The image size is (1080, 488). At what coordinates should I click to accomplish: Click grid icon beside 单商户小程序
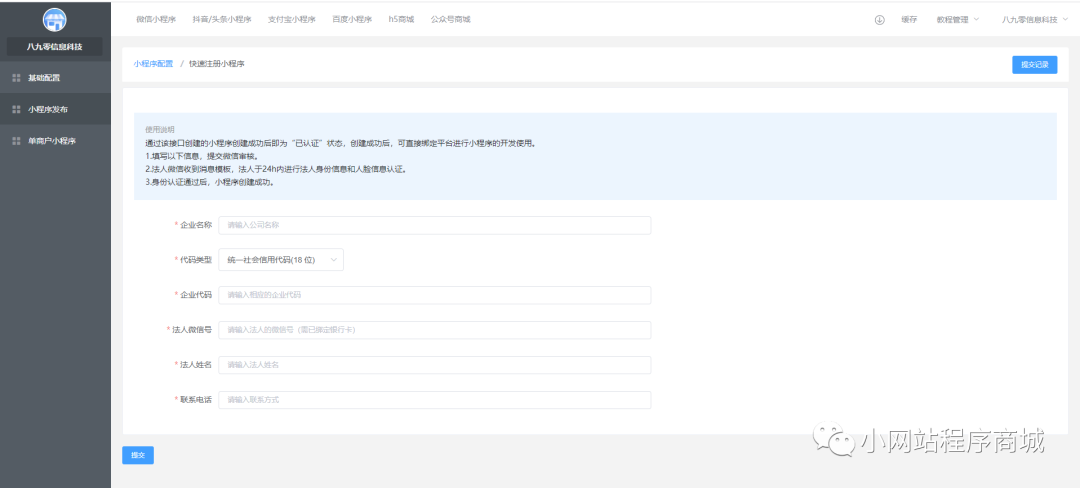click(x=17, y=140)
